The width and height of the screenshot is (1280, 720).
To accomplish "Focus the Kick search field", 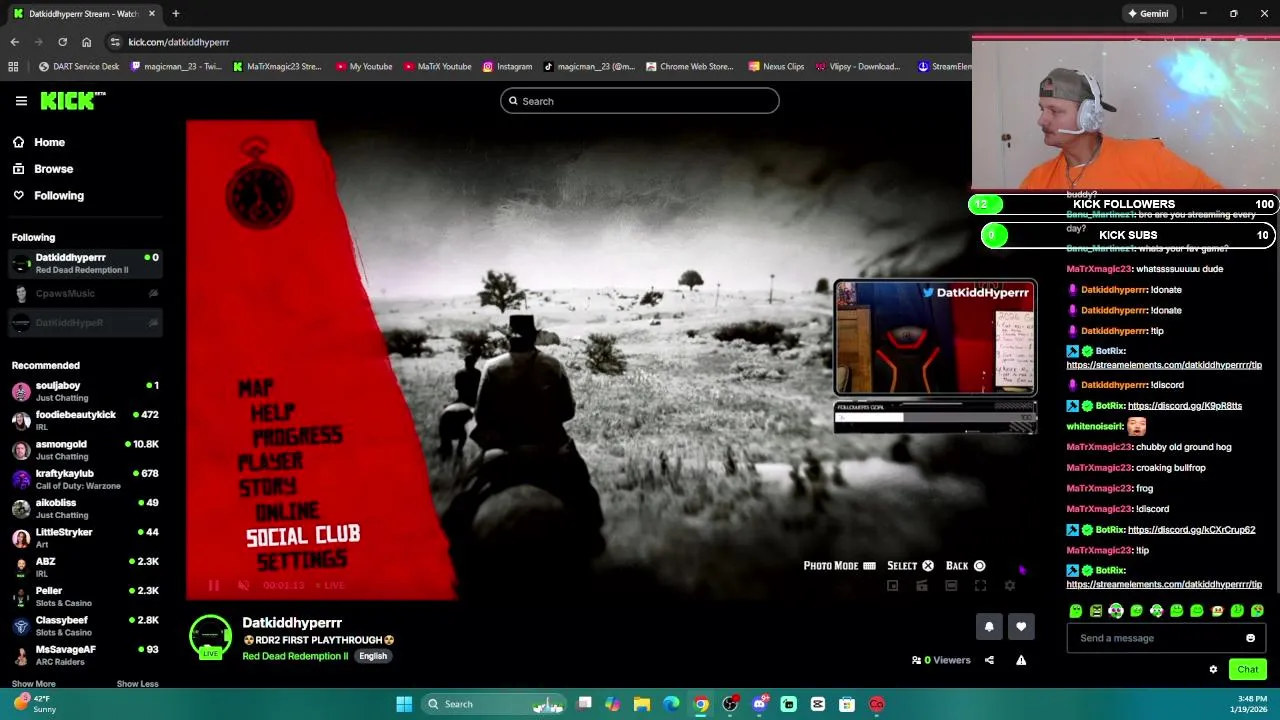I will click(x=640, y=101).
